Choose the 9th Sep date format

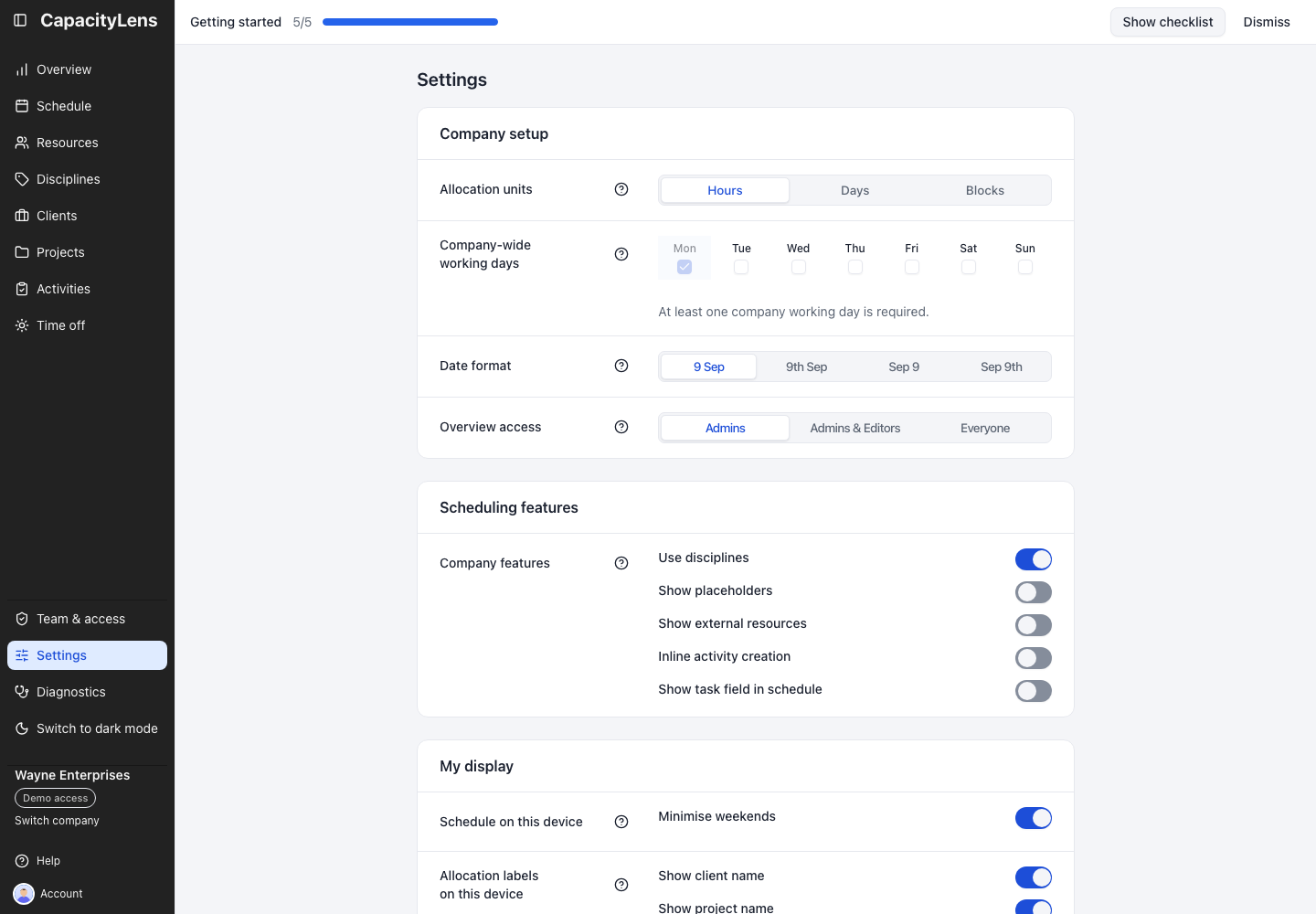pos(807,367)
